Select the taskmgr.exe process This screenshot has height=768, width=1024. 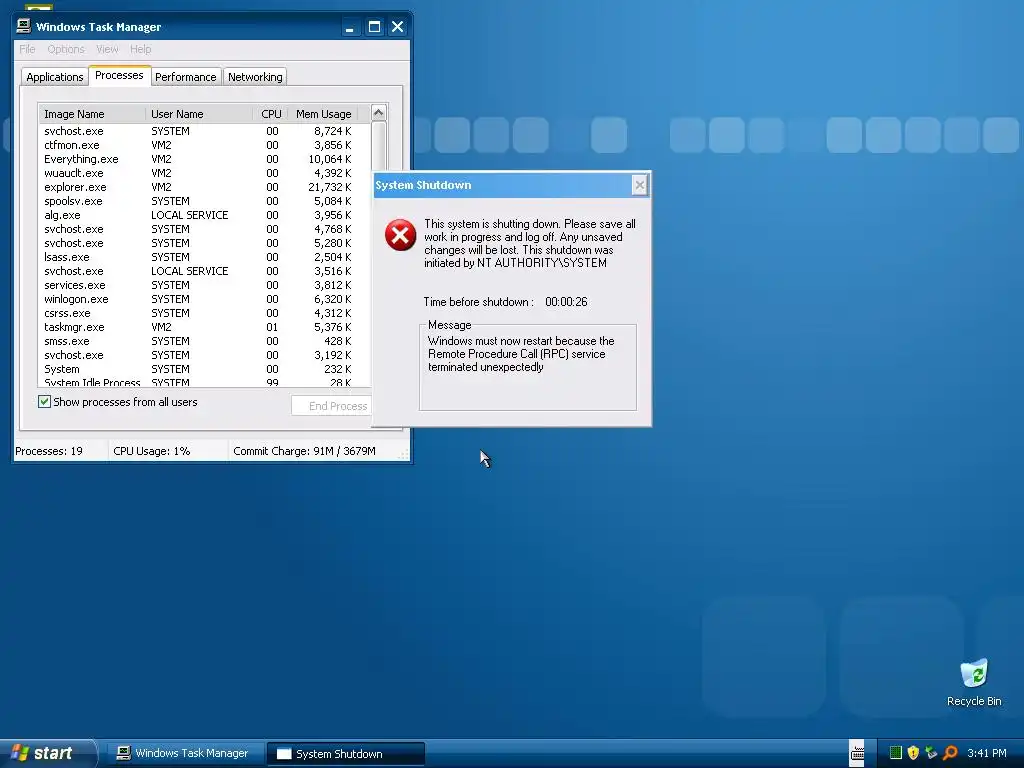[204, 327]
